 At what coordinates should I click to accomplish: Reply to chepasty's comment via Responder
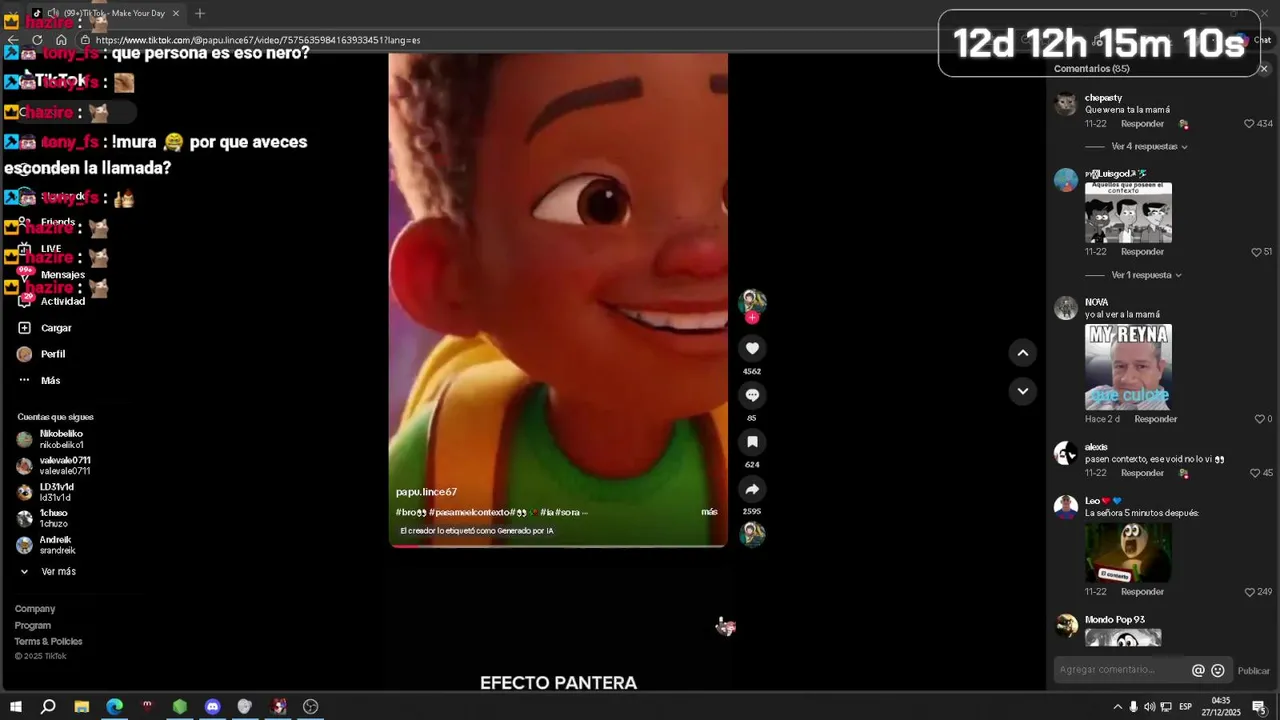tap(1142, 124)
